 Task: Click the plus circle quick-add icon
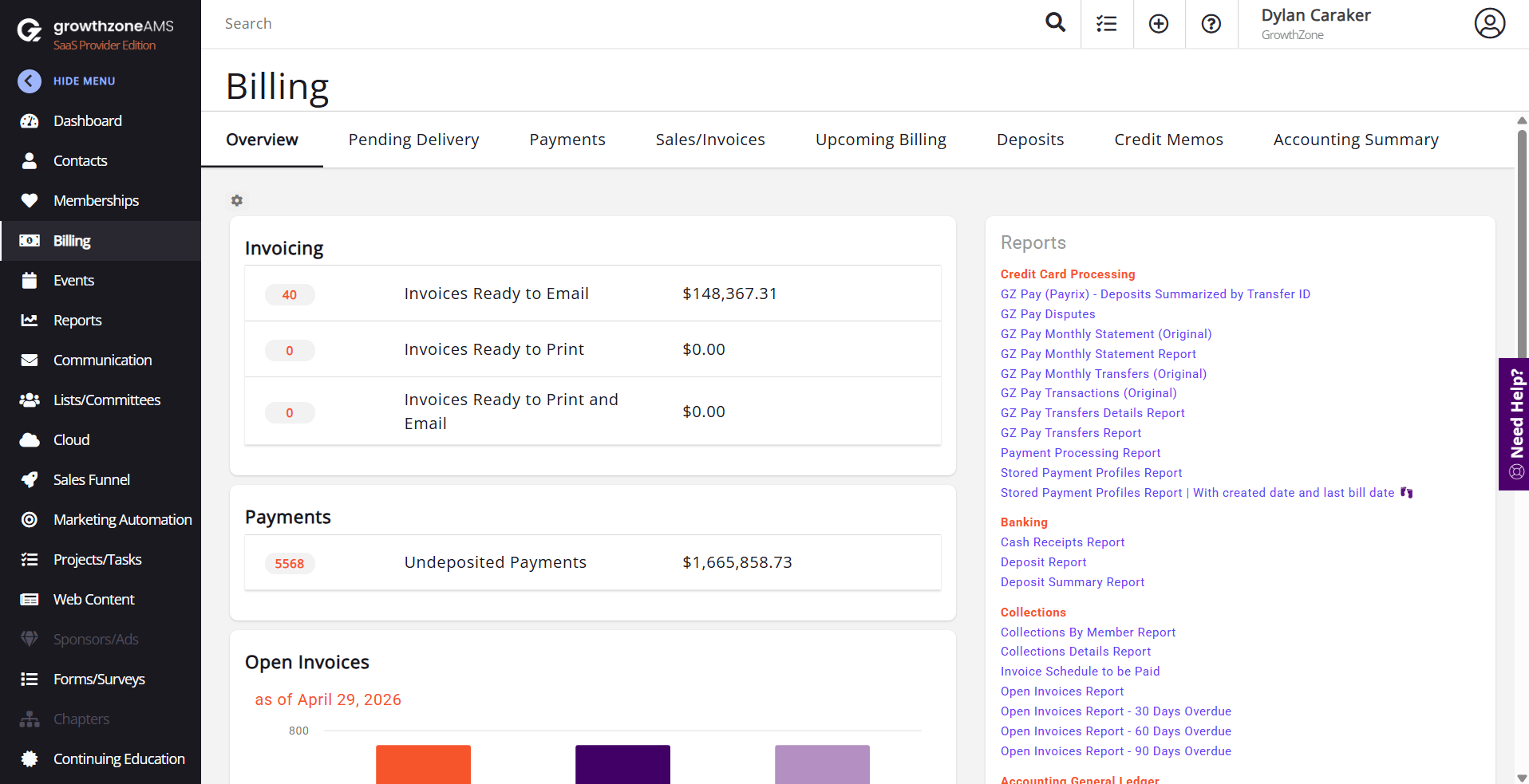[1158, 24]
